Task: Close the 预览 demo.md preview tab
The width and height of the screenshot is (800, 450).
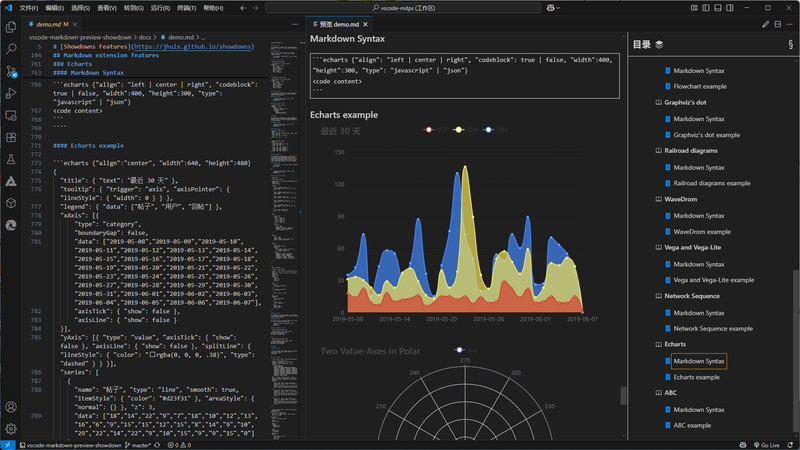Action: (x=365, y=24)
